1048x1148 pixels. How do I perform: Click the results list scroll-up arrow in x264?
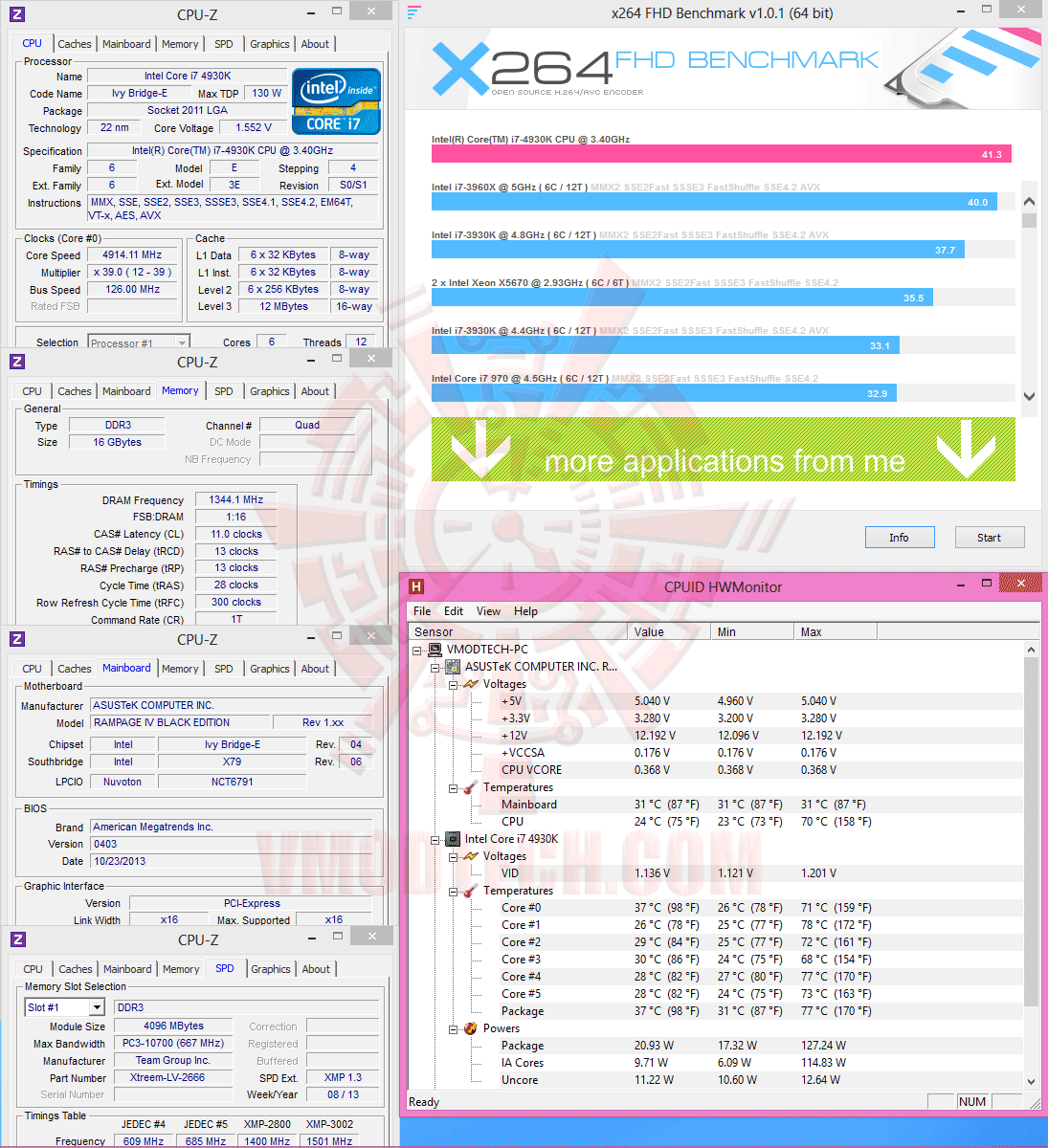pos(1029,202)
